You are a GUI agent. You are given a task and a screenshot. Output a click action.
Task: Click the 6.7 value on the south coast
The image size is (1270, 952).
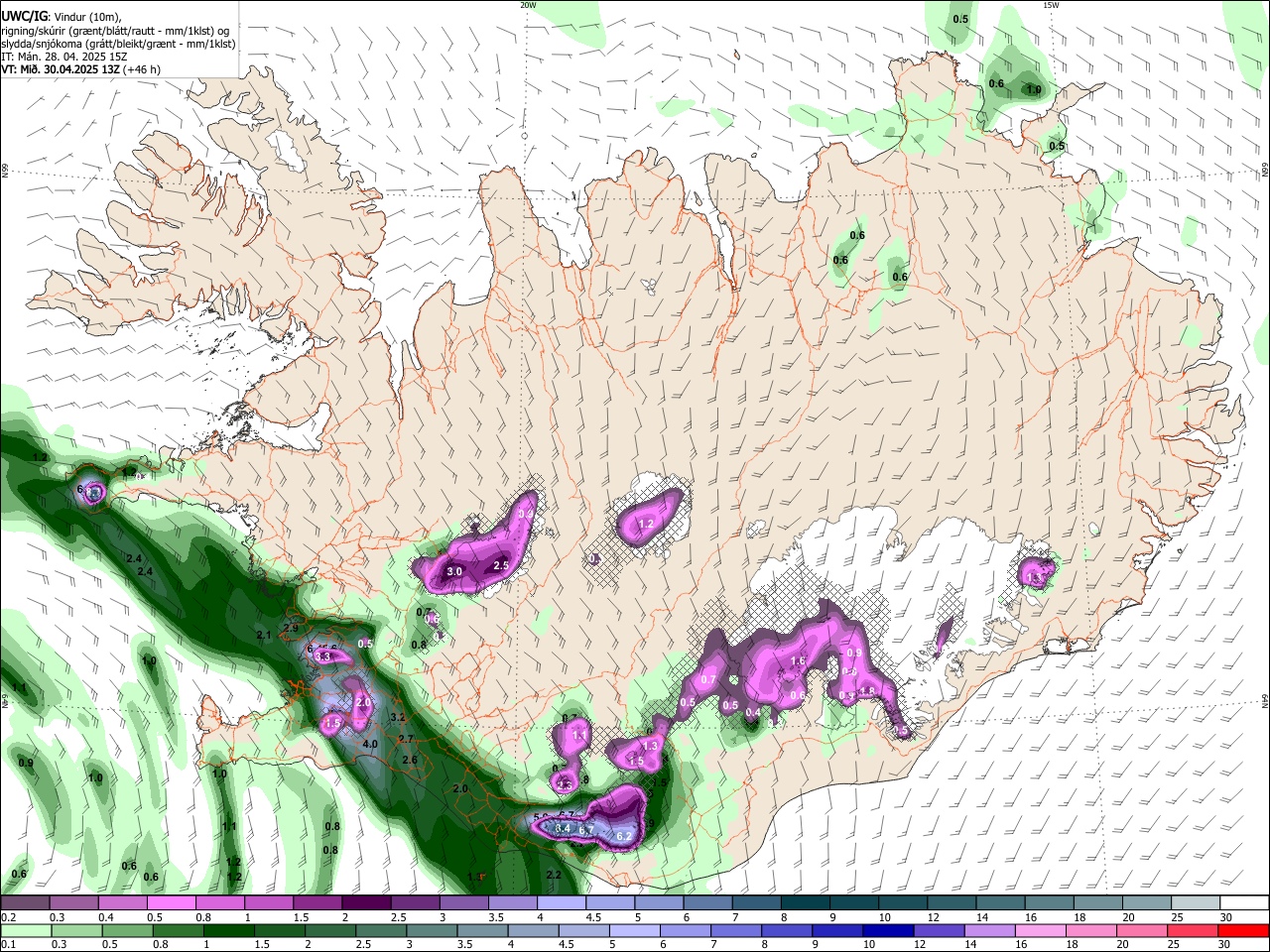click(585, 830)
